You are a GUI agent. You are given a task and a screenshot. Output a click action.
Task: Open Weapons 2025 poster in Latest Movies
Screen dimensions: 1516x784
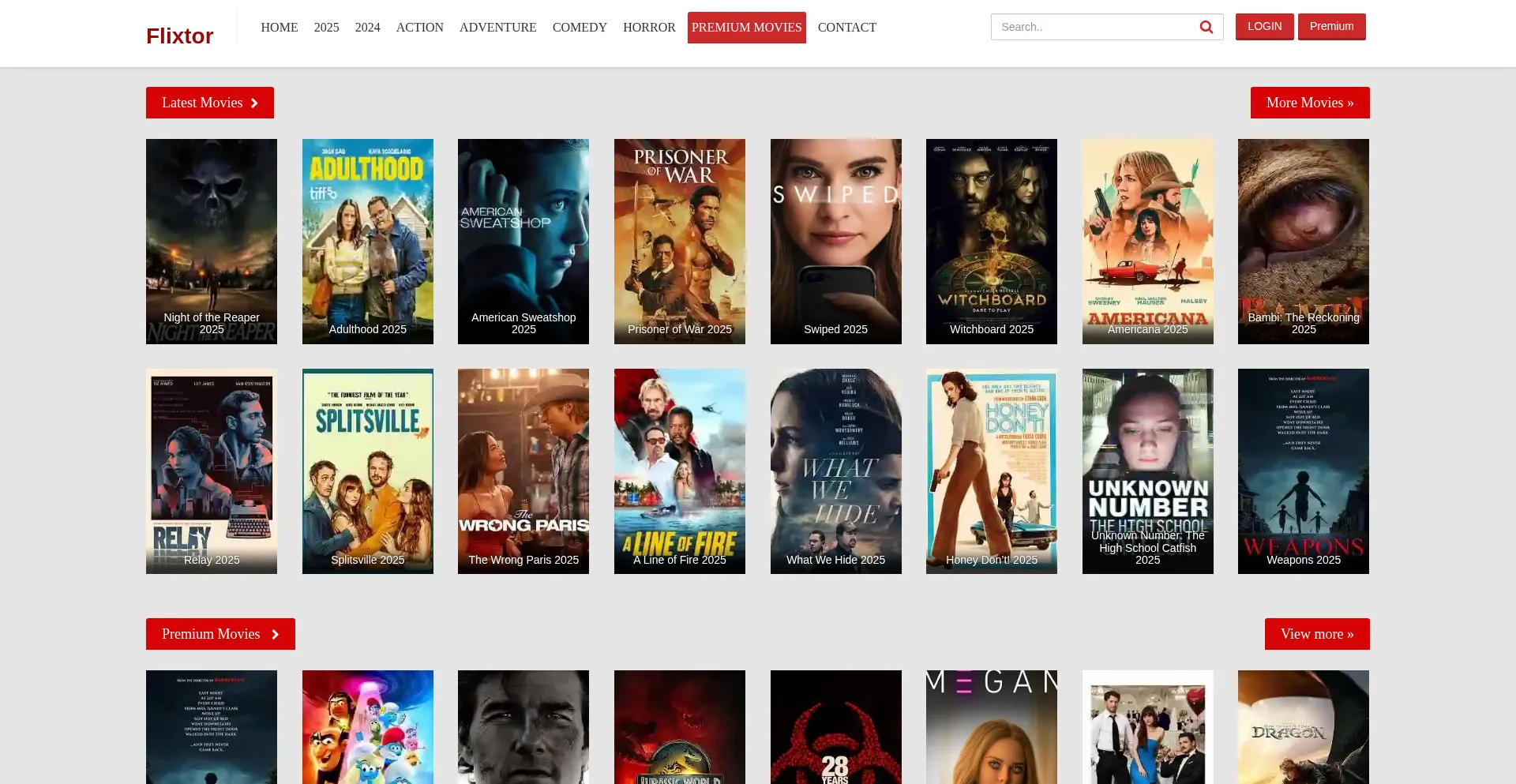tap(1304, 471)
